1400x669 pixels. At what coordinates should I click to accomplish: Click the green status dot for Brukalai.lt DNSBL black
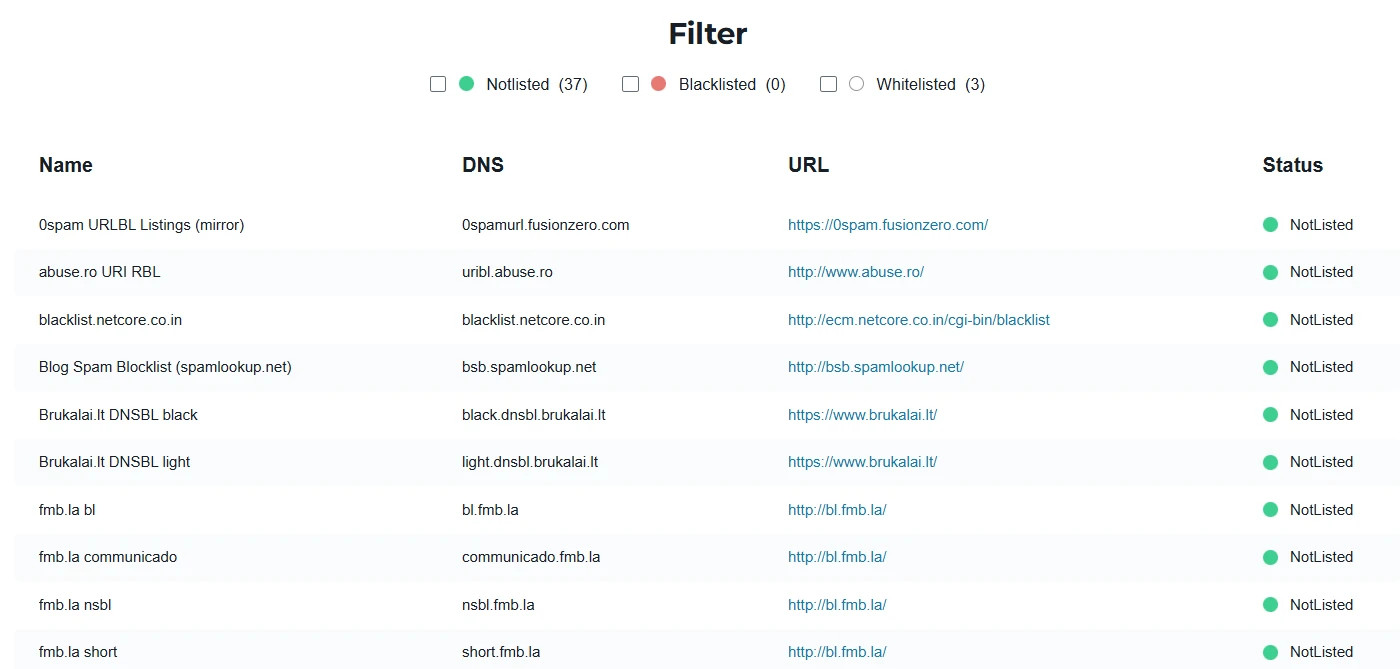point(1269,414)
